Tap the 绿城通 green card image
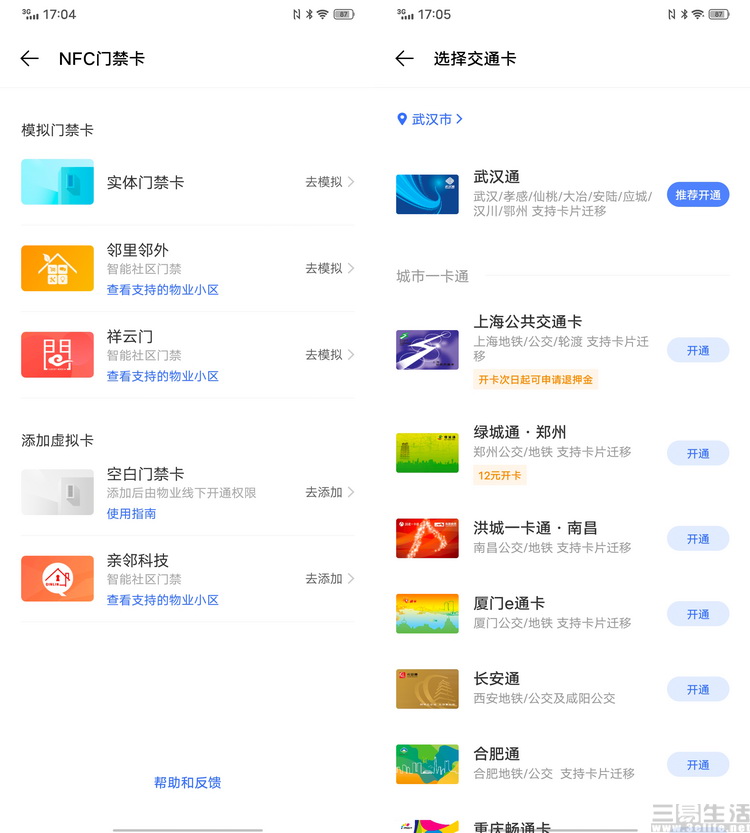Screen dimensions: 750x833 tap(427, 453)
